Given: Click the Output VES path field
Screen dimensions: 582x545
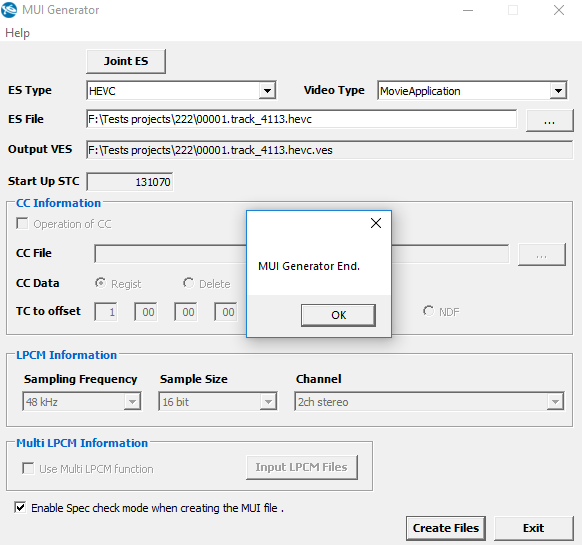Looking at the screenshot, I should pos(329,150).
